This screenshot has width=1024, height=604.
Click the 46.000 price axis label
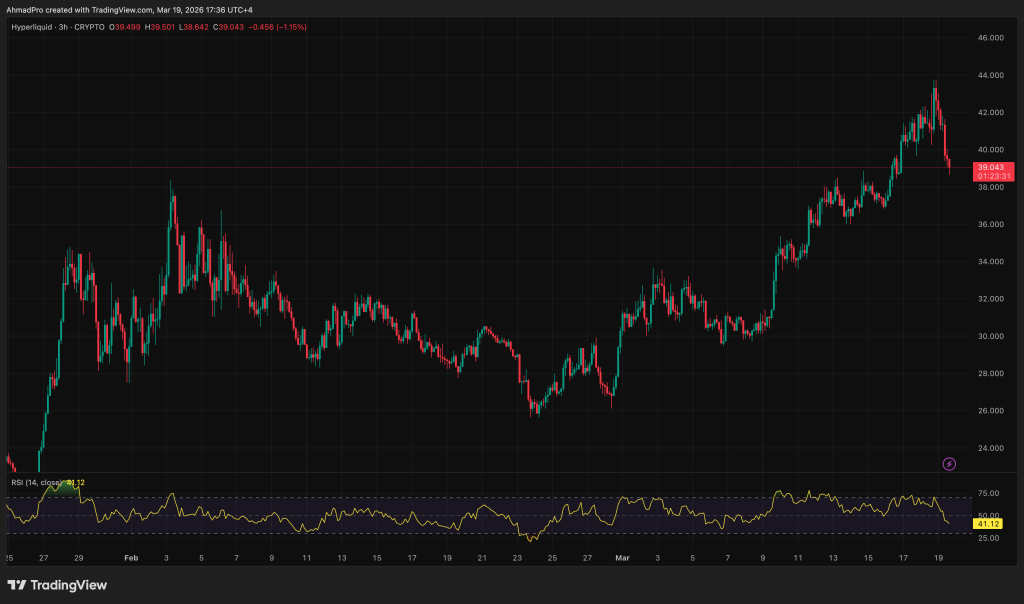(x=990, y=38)
